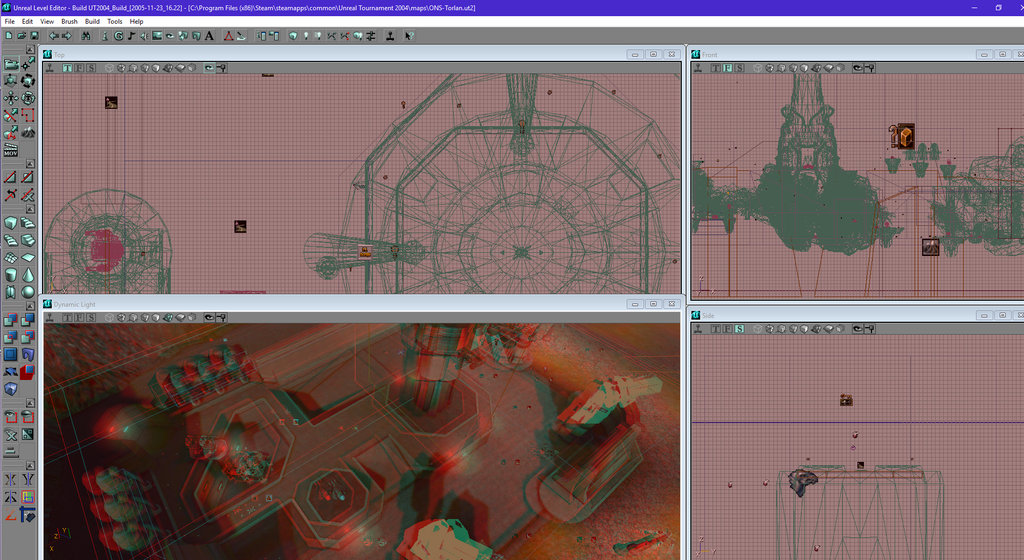Toggle F view in Front viewport

pyautogui.click(x=728, y=68)
